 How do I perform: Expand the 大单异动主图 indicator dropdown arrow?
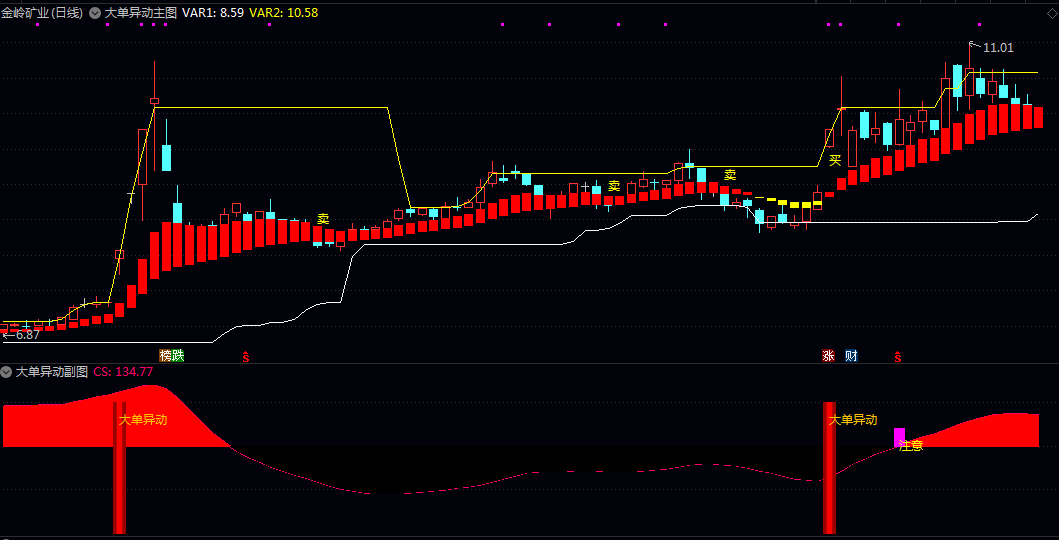95,12
